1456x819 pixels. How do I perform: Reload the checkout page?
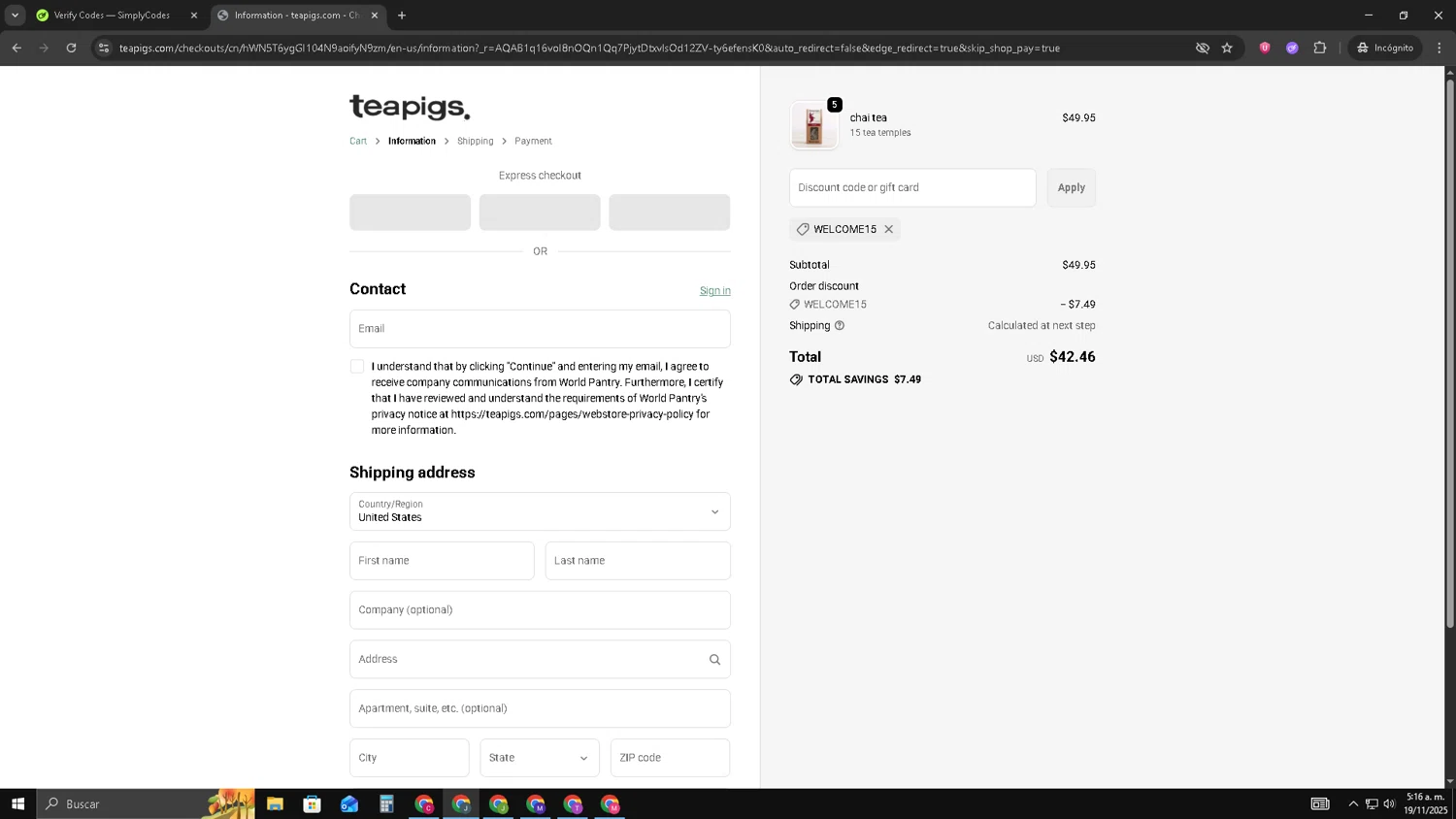point(71,48)
